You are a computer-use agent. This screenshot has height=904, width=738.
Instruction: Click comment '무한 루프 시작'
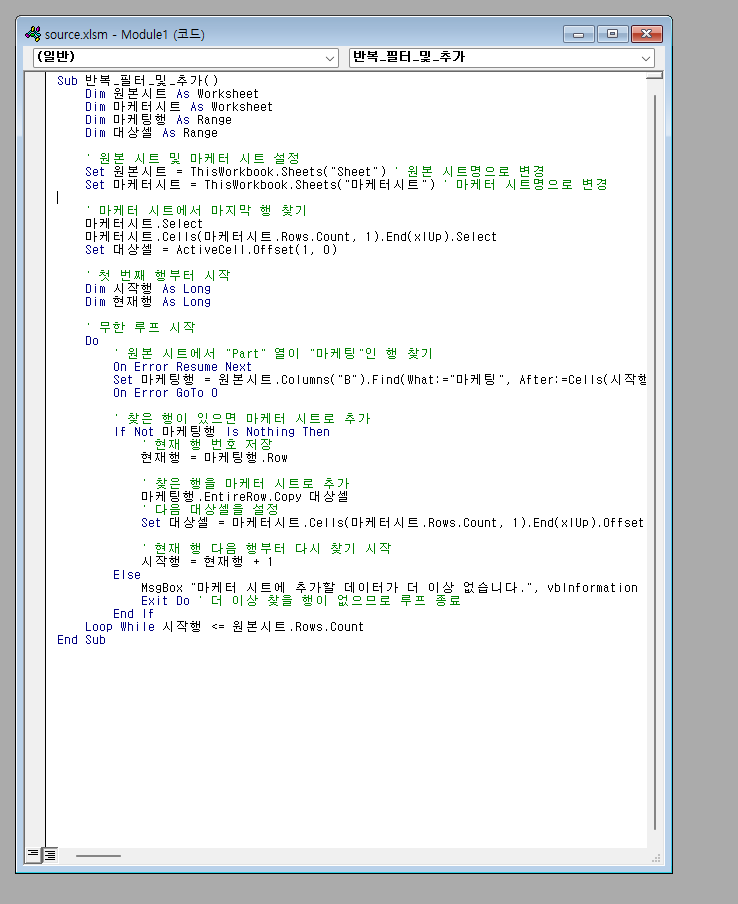pyautogui.click(x=140, y=327)
